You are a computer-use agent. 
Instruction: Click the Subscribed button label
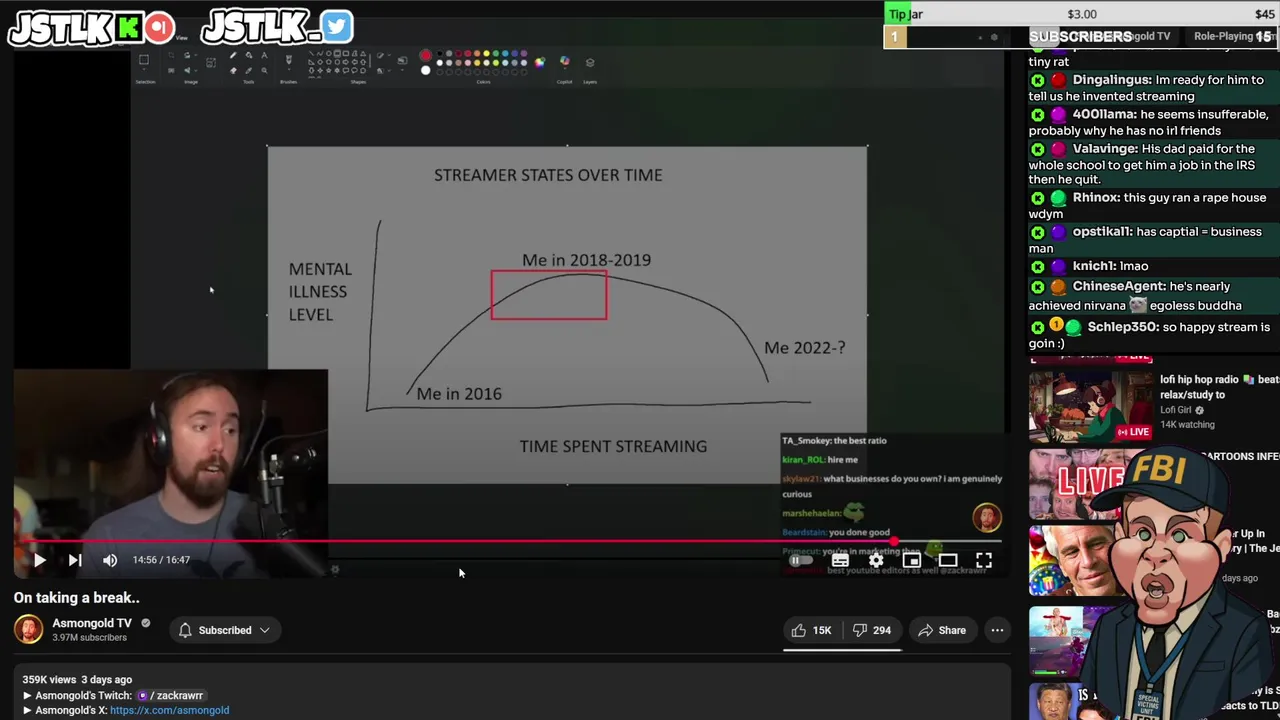pos(225,630)
